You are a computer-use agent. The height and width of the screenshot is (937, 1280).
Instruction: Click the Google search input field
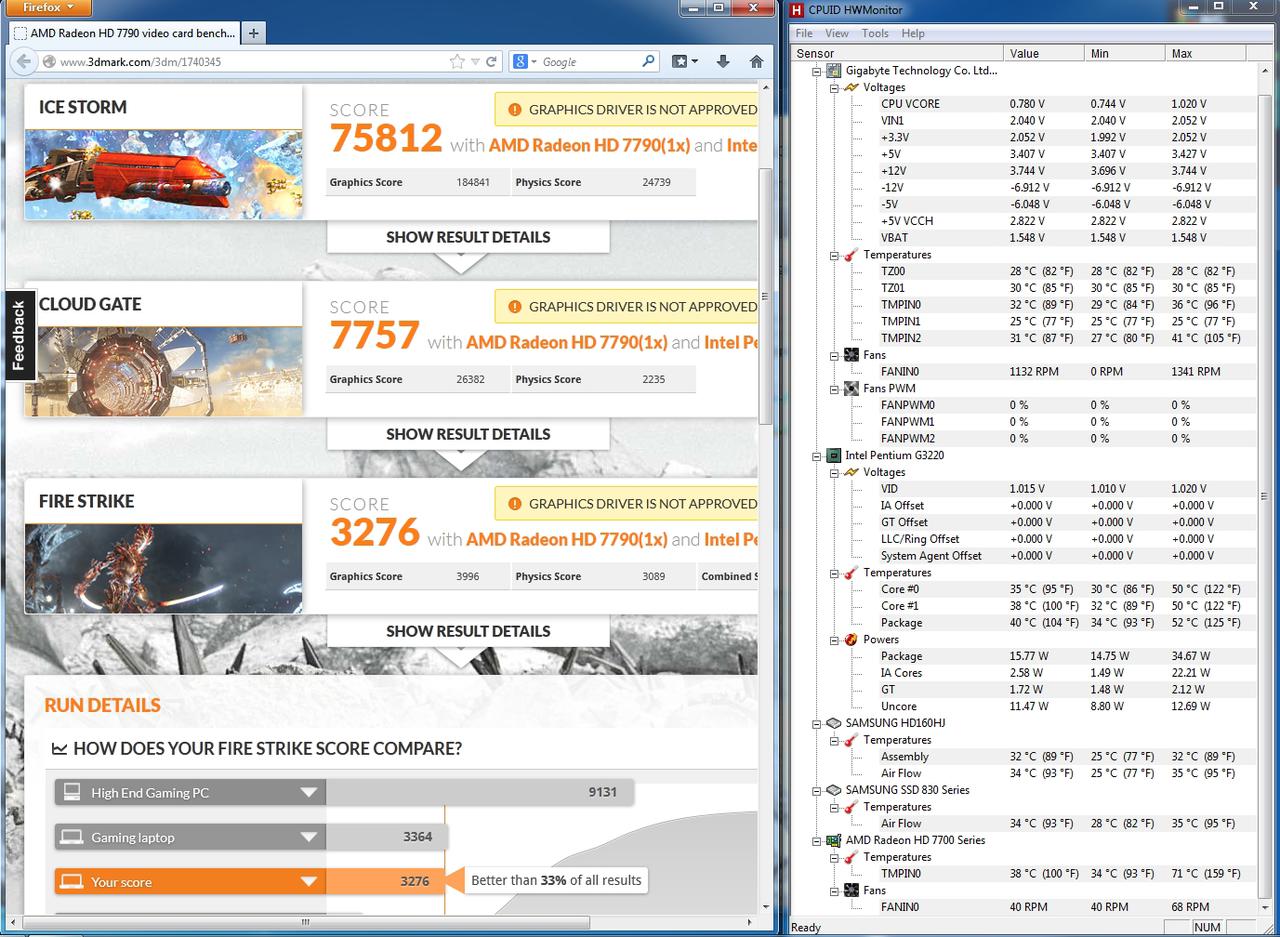590,62
